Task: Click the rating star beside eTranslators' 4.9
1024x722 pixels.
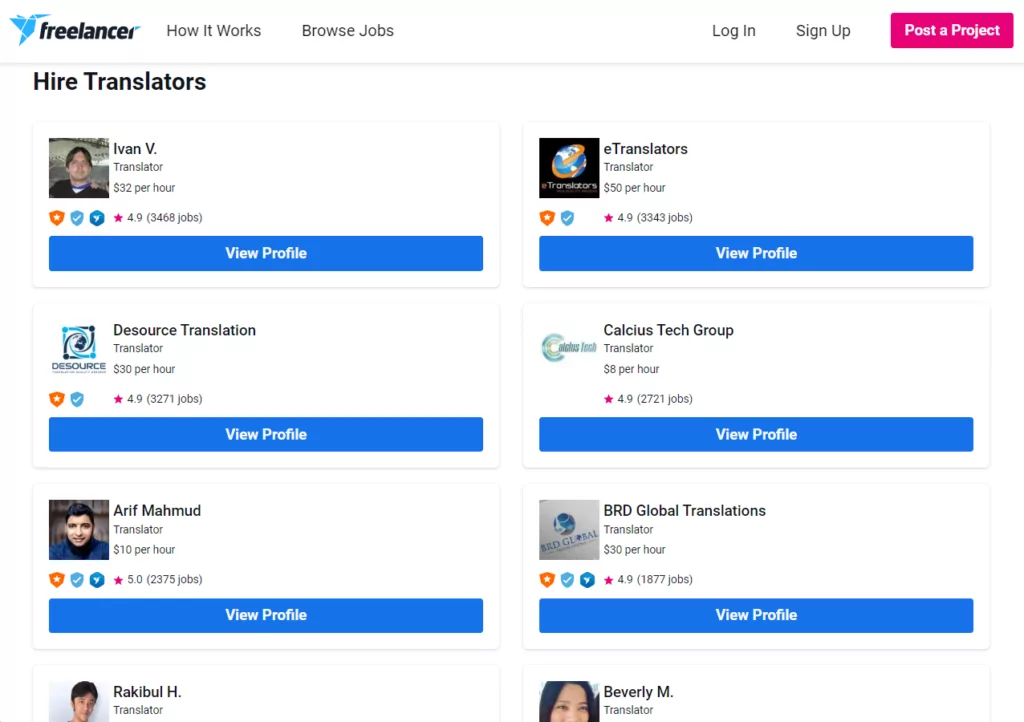Action: [x=609, y=217]
